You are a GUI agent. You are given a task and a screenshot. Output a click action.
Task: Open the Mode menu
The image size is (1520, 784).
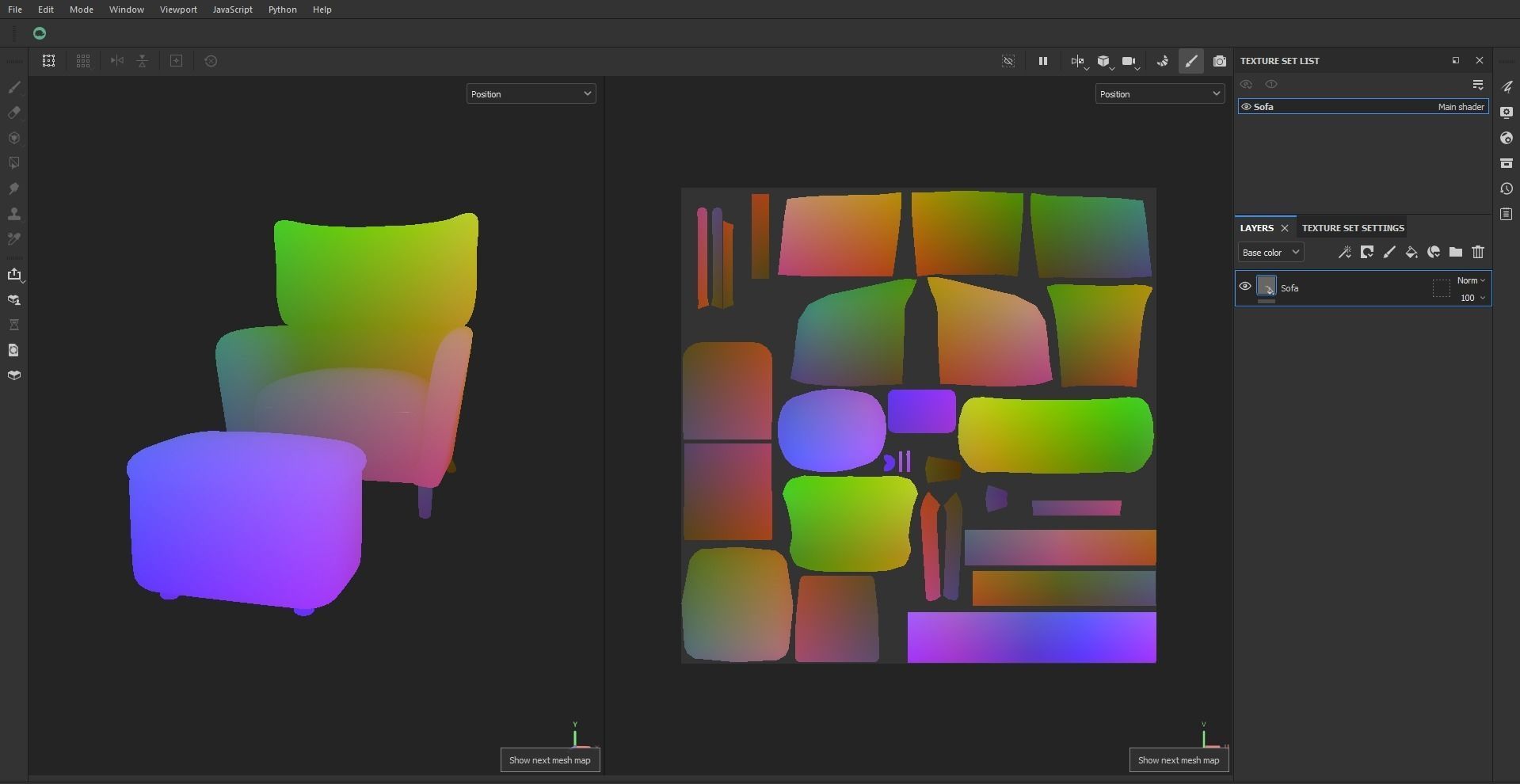coord(82,10)
